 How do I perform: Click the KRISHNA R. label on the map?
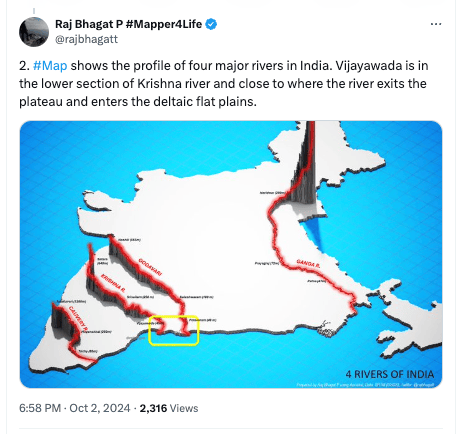[113, 284]
